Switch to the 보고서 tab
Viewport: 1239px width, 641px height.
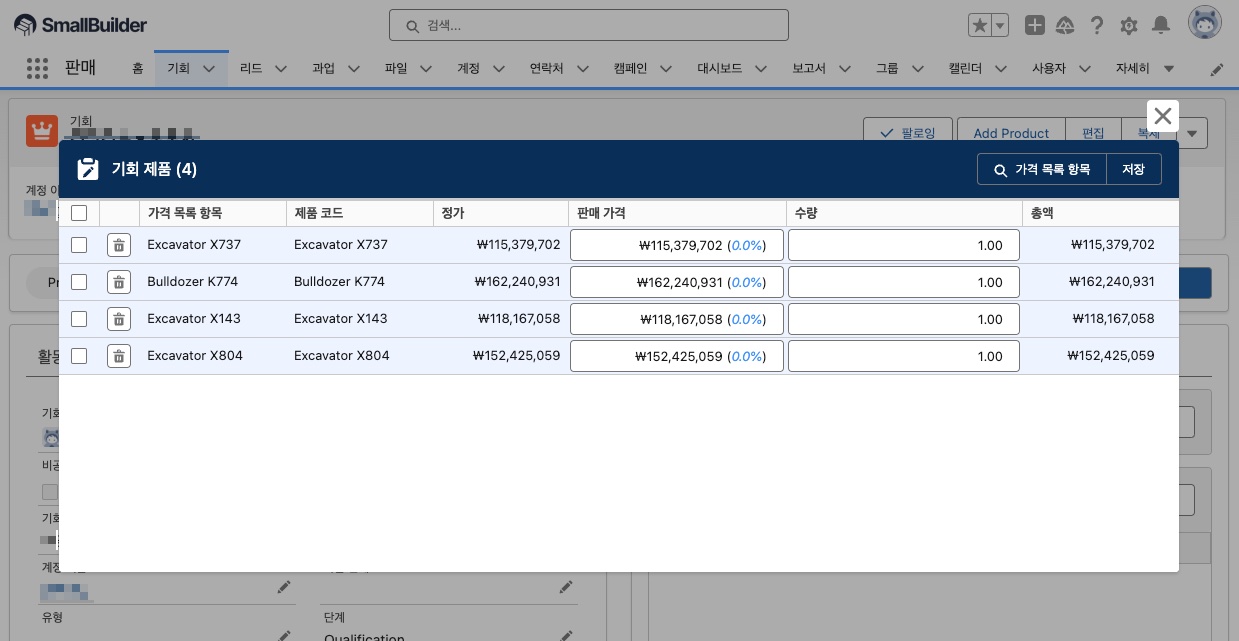pos(808,69)
